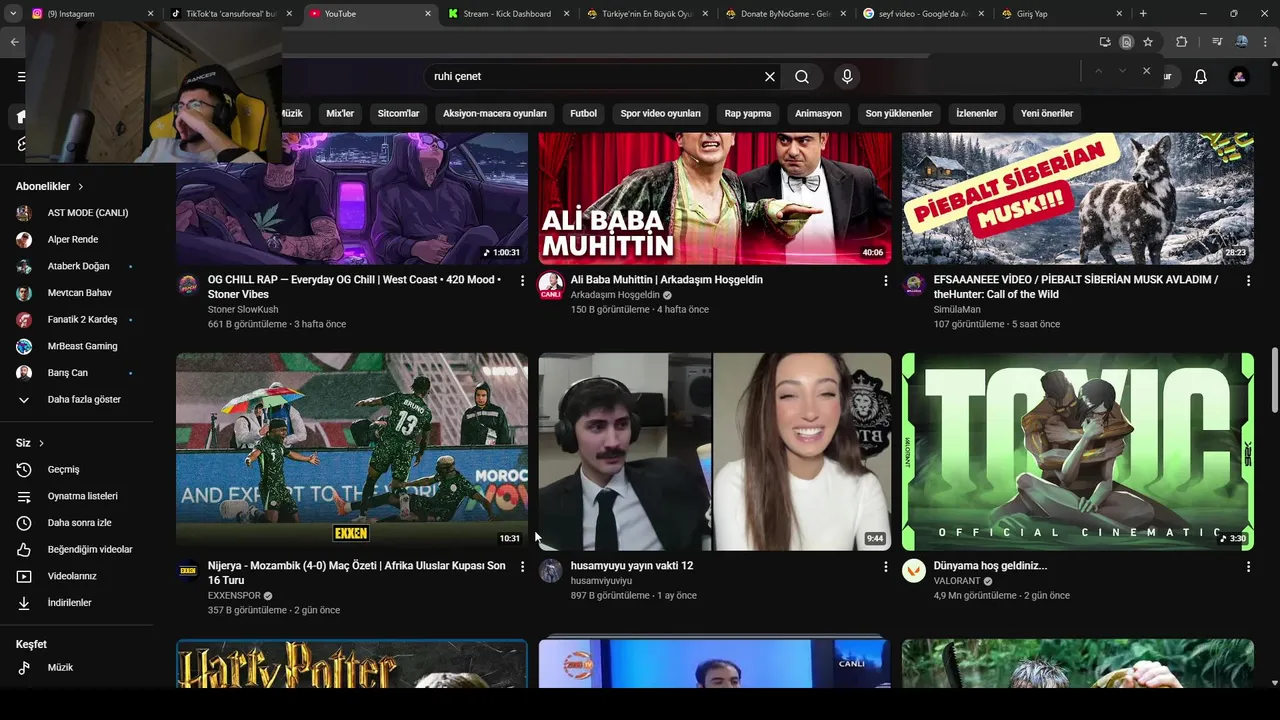Open the YouTube account avatar menu
1280x720 pixels.
(x=1239, y=77)
